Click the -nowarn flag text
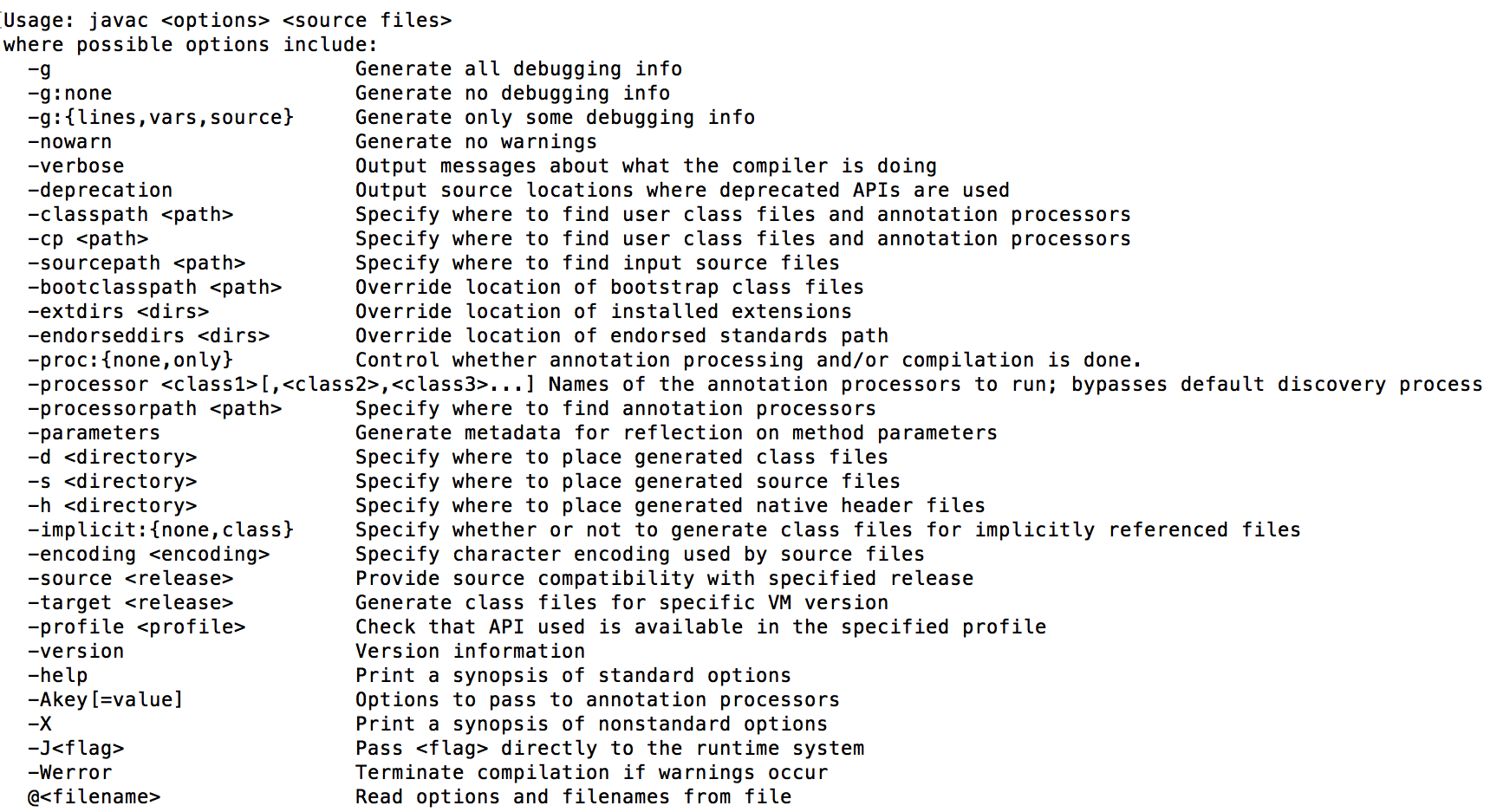The width and height of the screenshot is (1490, 812). [69, 142]
